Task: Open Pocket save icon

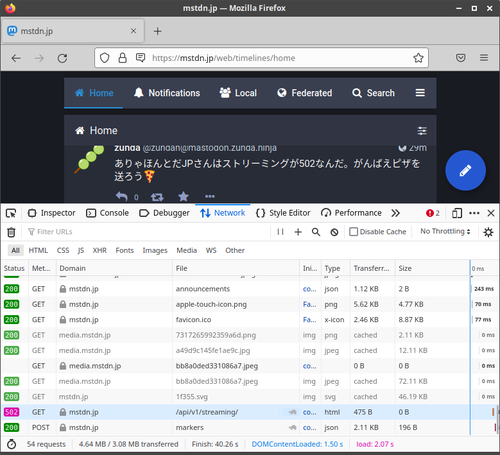Action: click(x=461, y=58)
